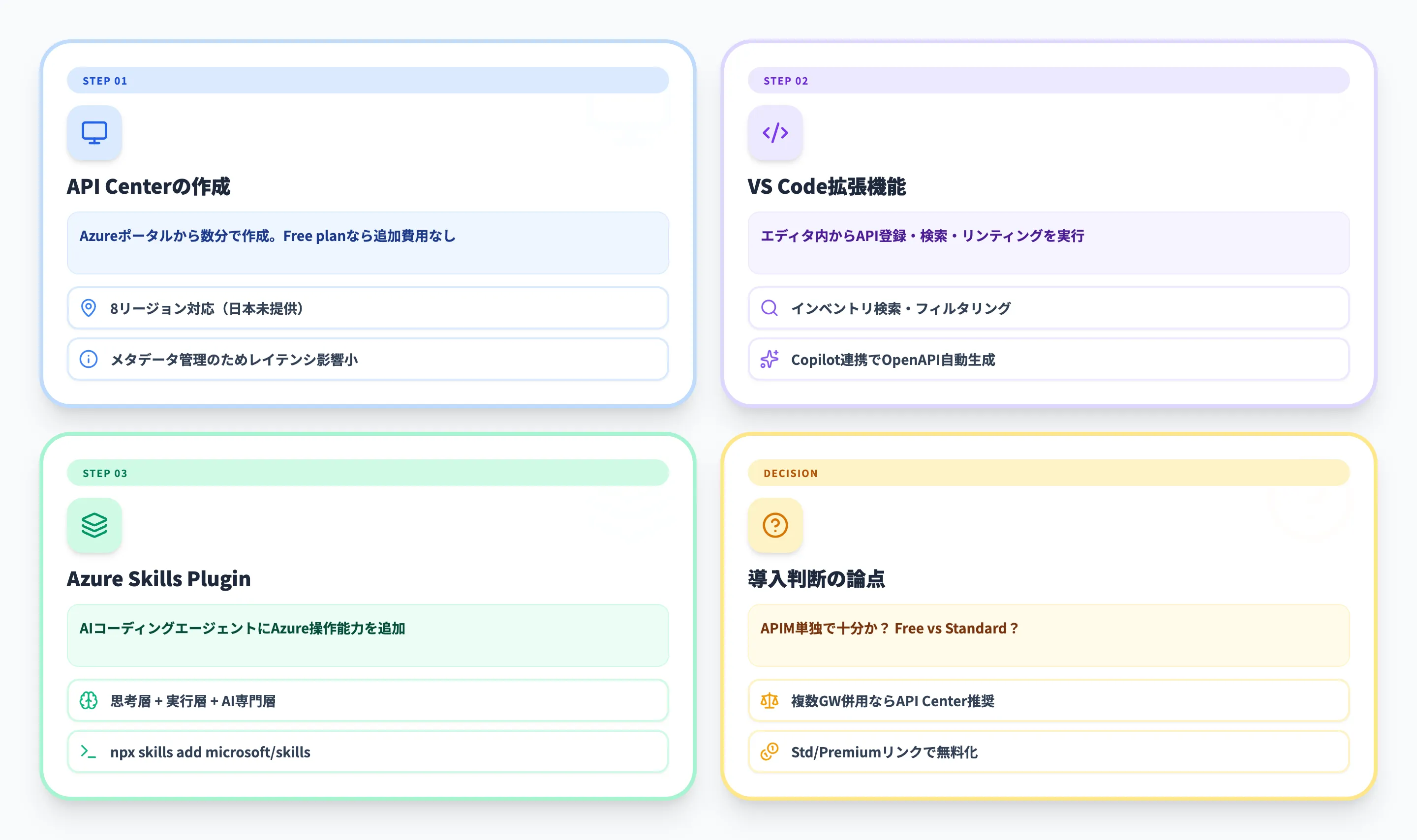Click the terminal icon next to npx skills add
This screenshot has height=840, width=1417.
tap(89, 751)
